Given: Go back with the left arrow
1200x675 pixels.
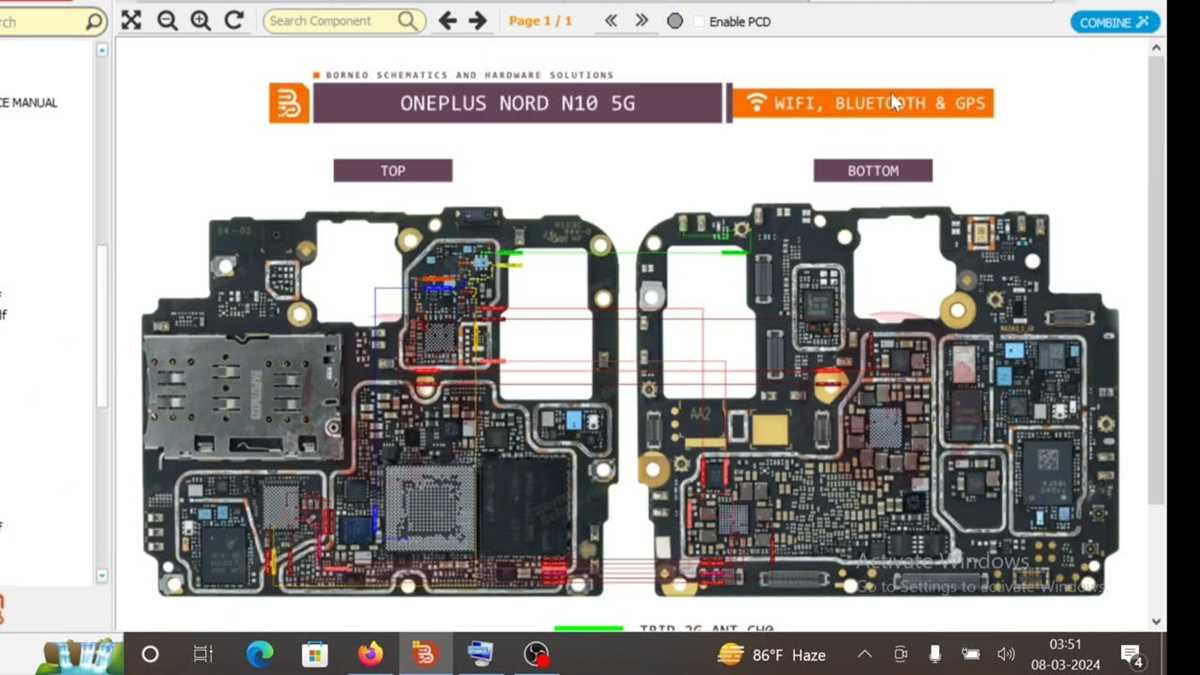Looking at the screenshot, I should [448, 20].
